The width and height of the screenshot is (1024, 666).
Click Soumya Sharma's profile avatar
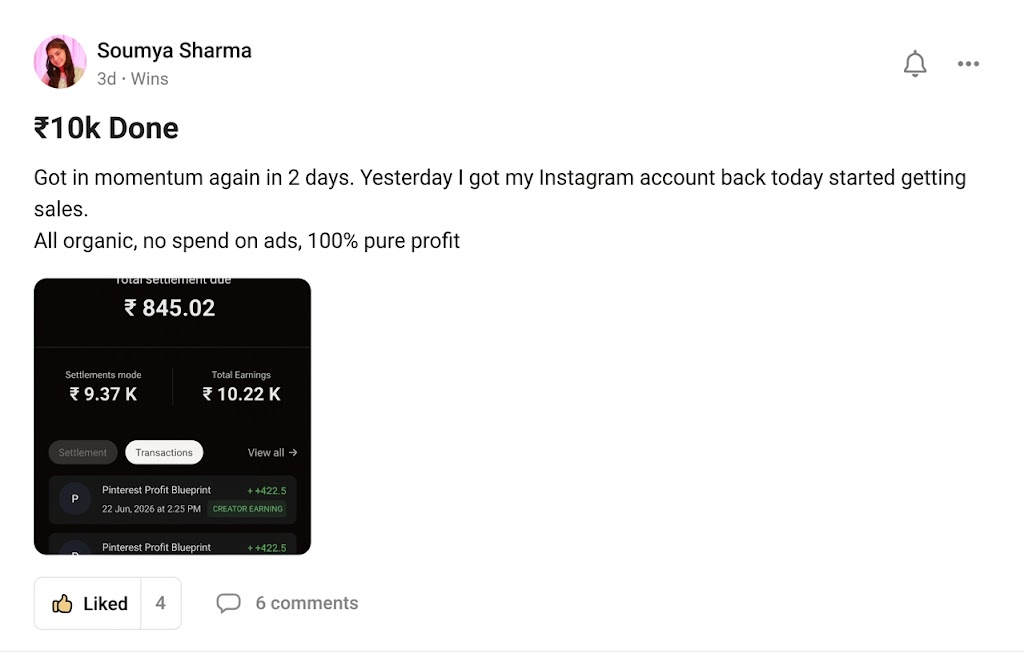[60, 62]
